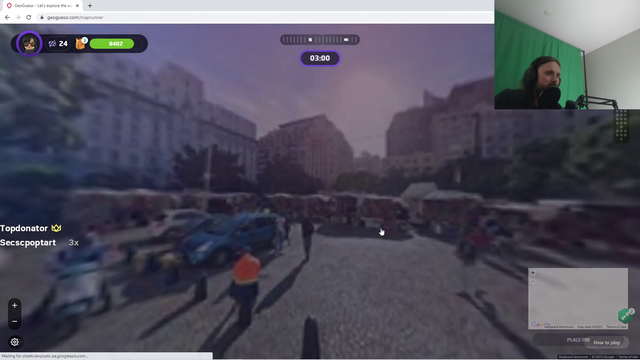Open the orange backpack inventory icon

(81, 43)
